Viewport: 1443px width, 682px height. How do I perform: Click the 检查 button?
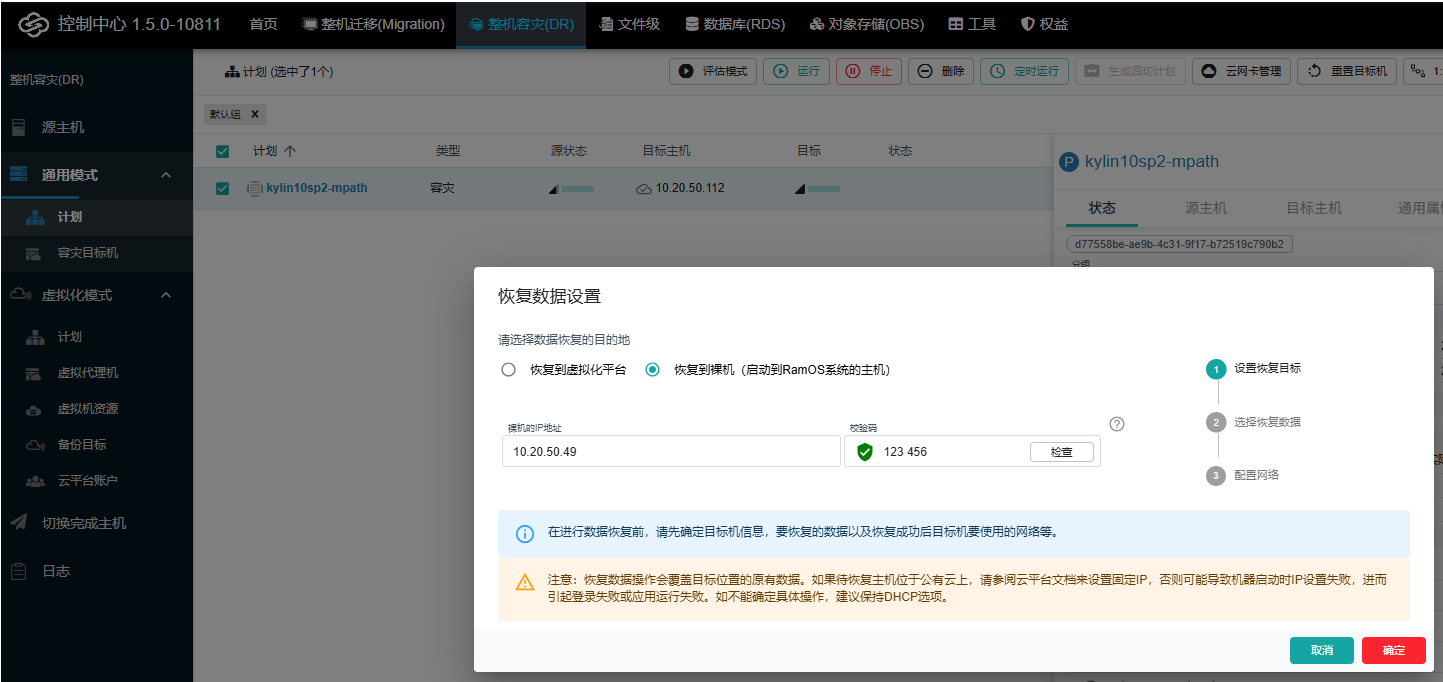(1061, 452)
